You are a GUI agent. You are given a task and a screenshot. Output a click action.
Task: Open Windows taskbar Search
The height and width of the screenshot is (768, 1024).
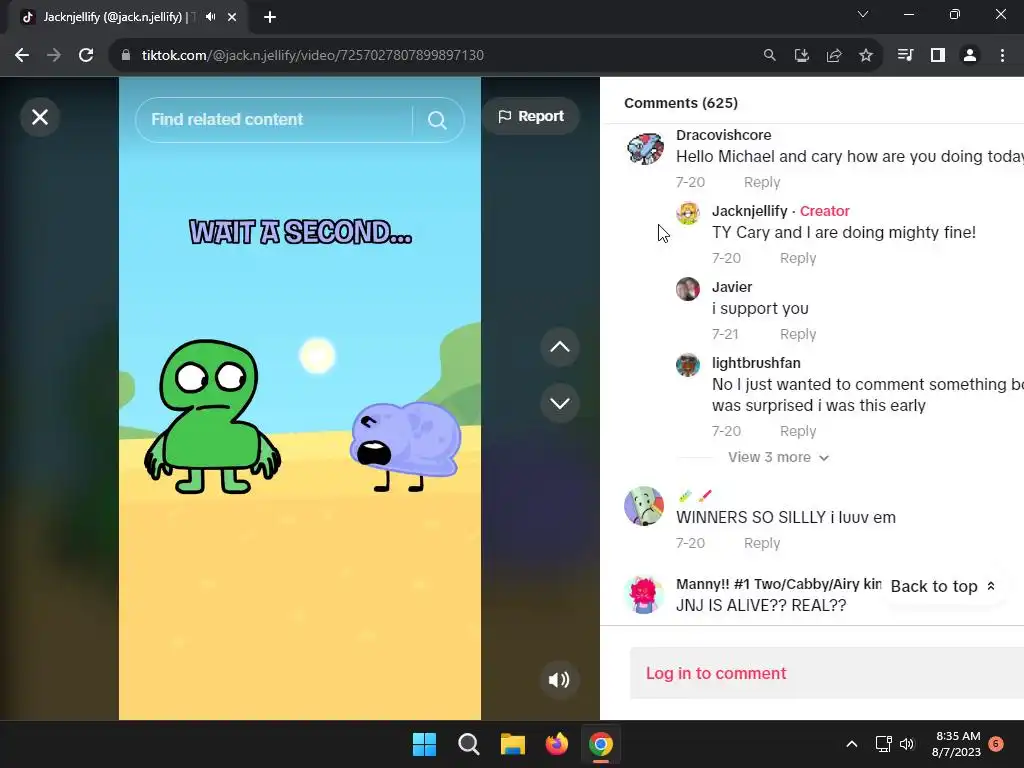pos(468,744)
